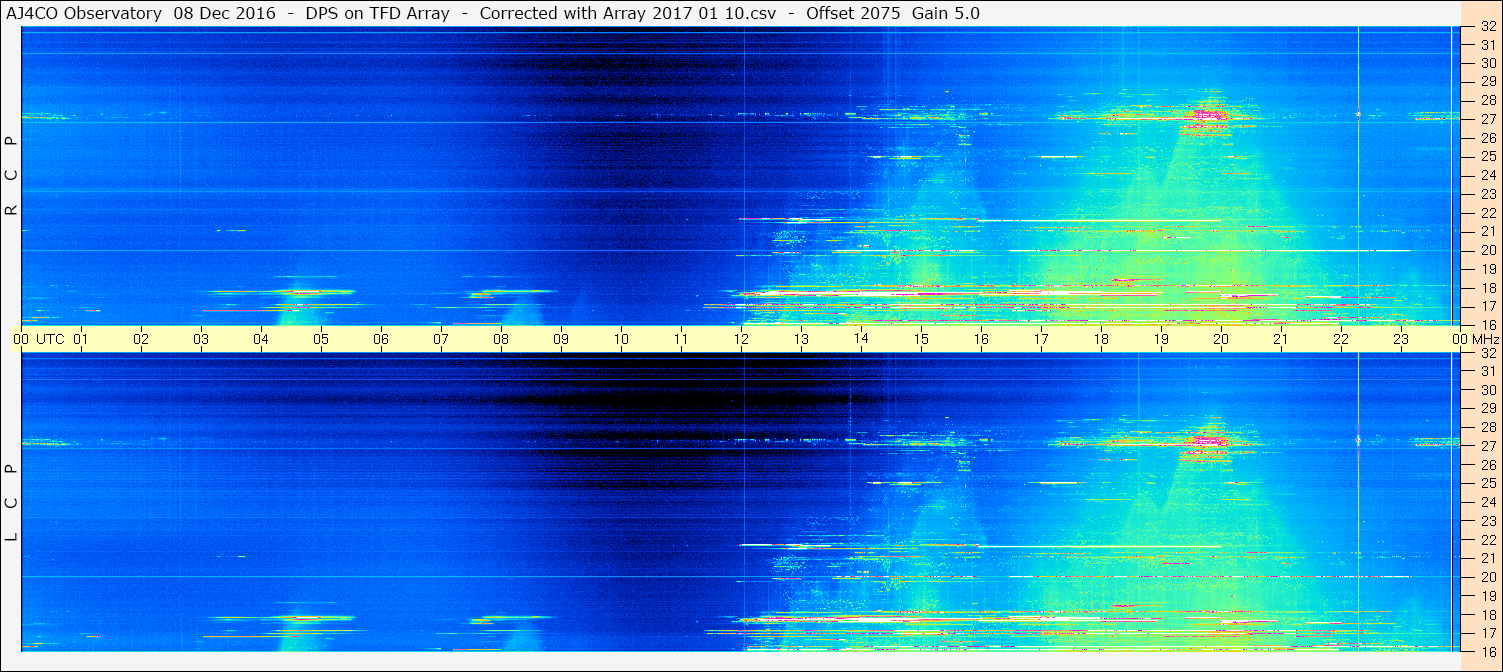Click the 11 hour marker on time axis
This screenshot has height=672, width=1503.
tap(681, 339)
